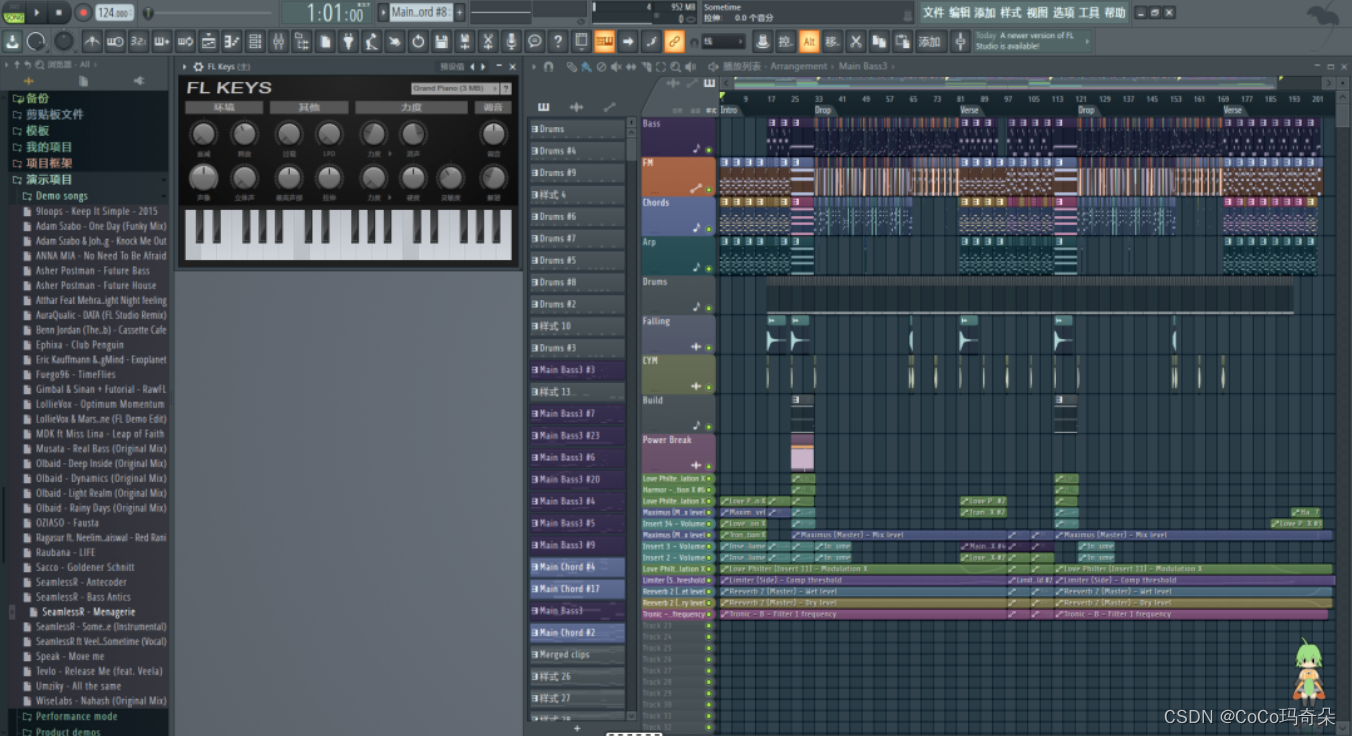1352x736 pixels.
Task: Click the copy icon in top toolbar
Action: (879, 42)
